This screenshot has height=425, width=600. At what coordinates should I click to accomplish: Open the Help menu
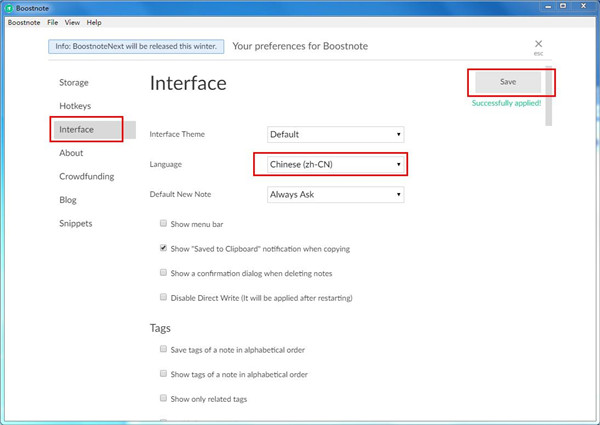click(94, 22)
